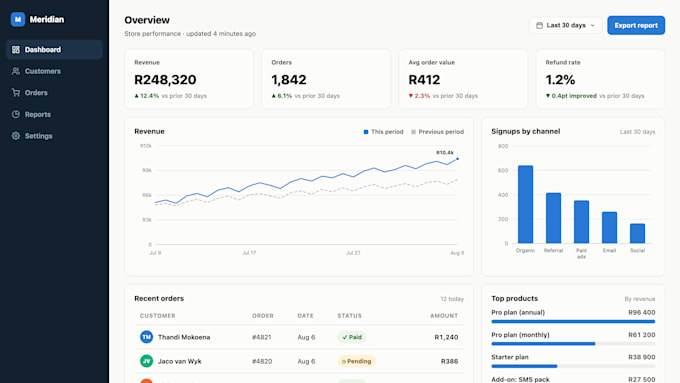Image resolution: width=680 pixels, height=383 pixels.
Task: Click the 2.3% decrease indicator
Action: point(419,96)
